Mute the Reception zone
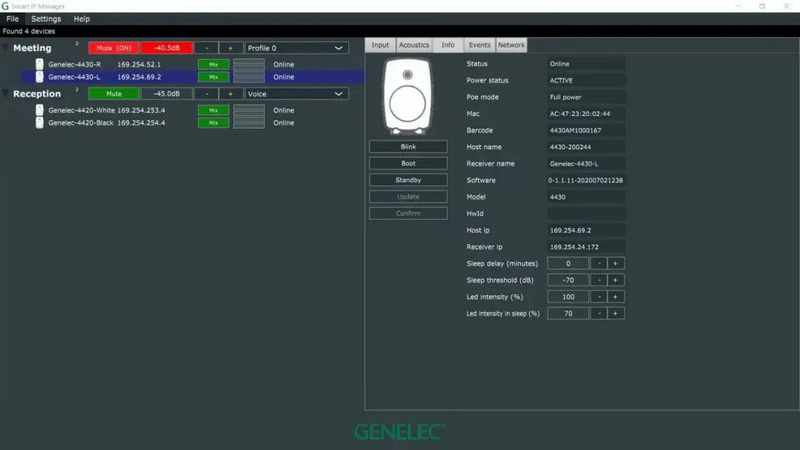Image resolution: width=800 pixels, height=450 pixels. (114, 94)
